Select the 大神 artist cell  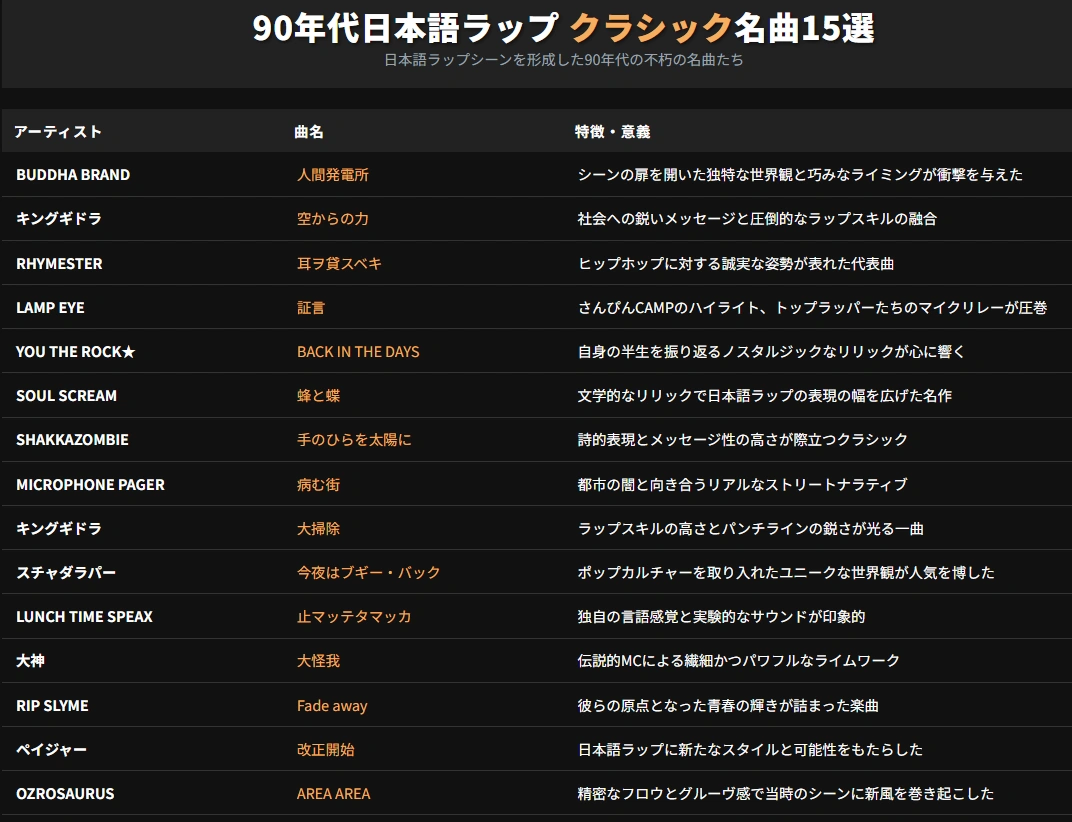pos(30,661)
